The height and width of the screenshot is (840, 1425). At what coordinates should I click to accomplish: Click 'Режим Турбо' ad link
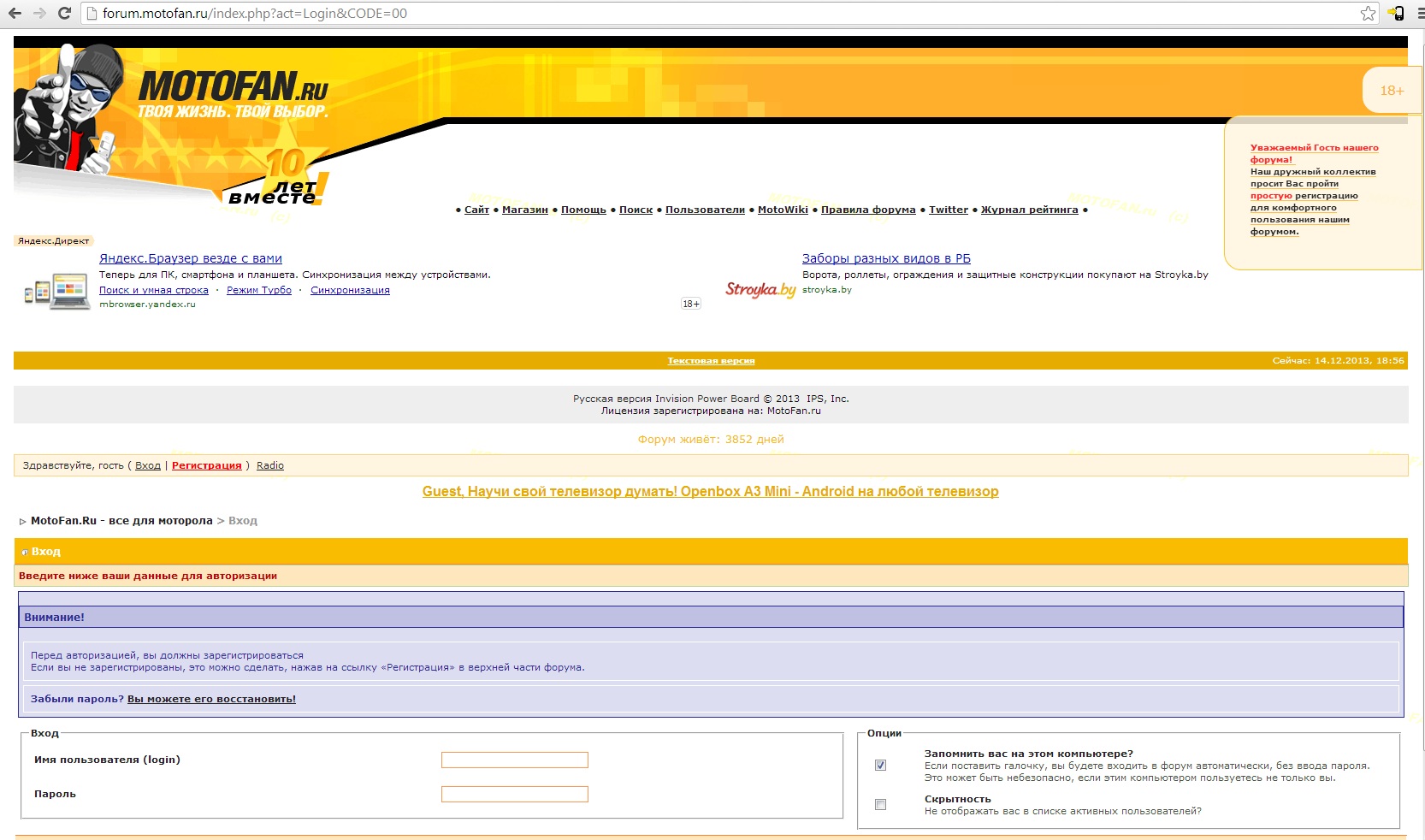tap(259, 290)
